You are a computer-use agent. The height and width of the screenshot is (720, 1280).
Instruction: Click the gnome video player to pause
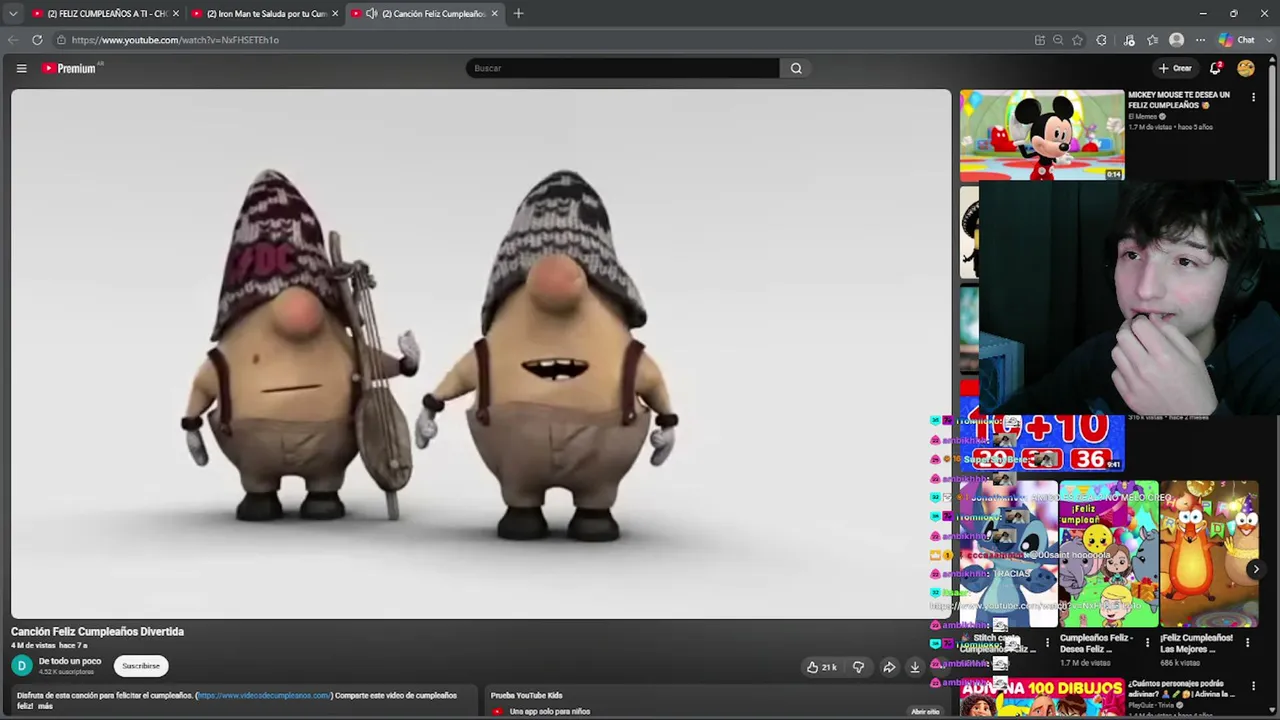[x=481, y=354]
